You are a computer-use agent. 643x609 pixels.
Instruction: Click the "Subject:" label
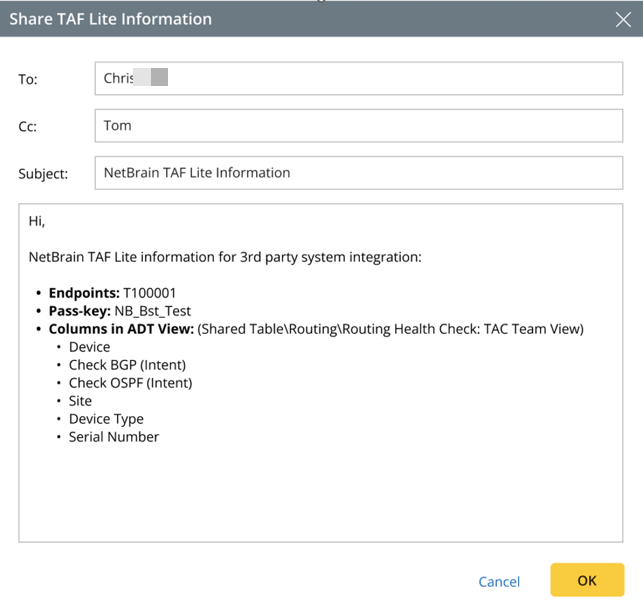[43, 174]
